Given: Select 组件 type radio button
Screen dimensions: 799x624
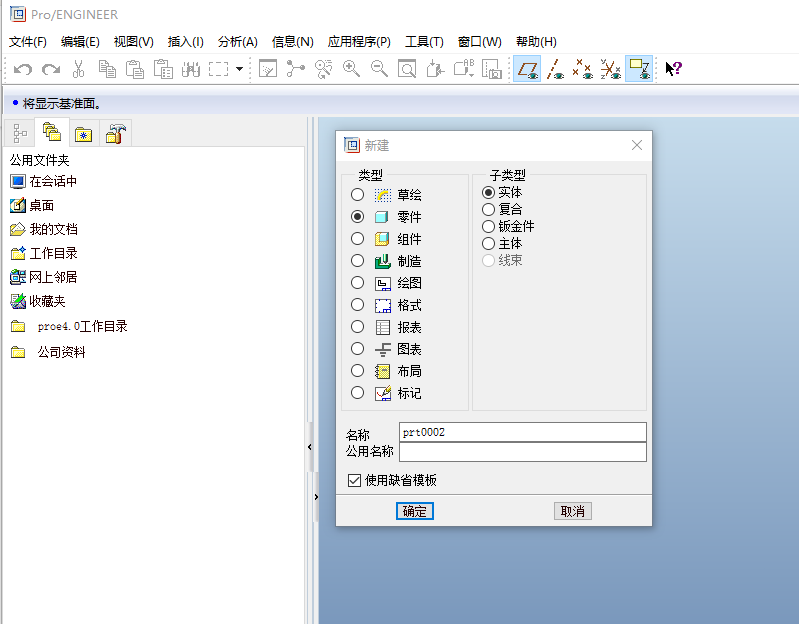Looking at the screenshot, I should [357, 239].
